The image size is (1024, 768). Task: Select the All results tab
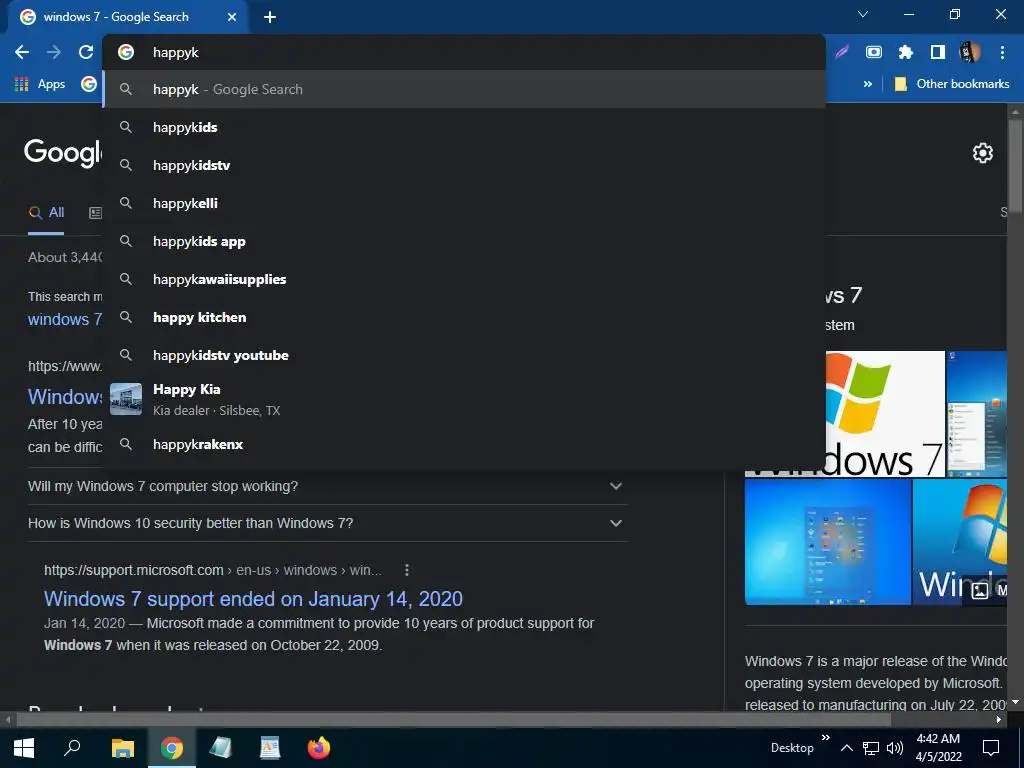tap(46, 212)
